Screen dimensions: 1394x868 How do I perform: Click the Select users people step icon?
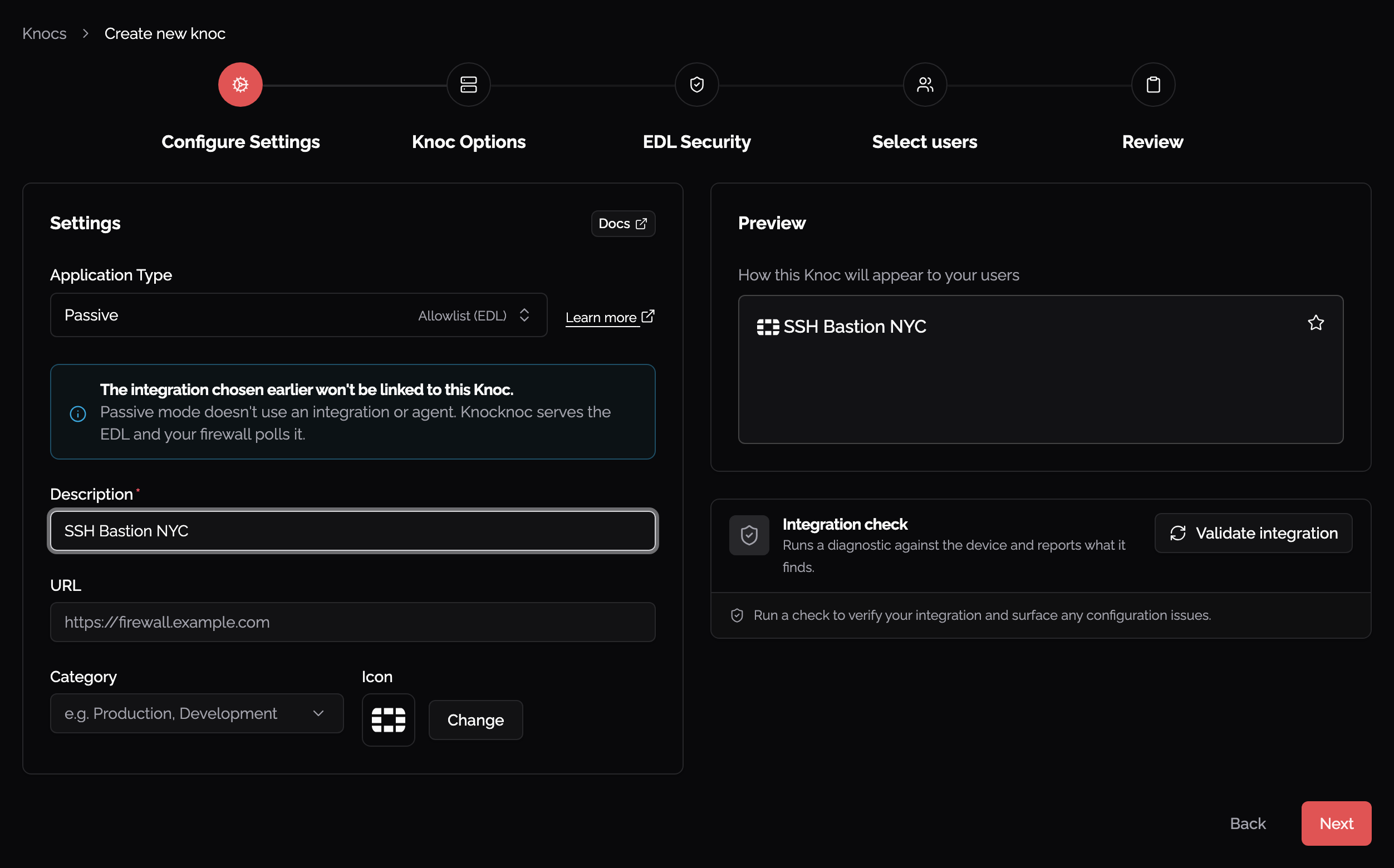[x=924, y=85]
